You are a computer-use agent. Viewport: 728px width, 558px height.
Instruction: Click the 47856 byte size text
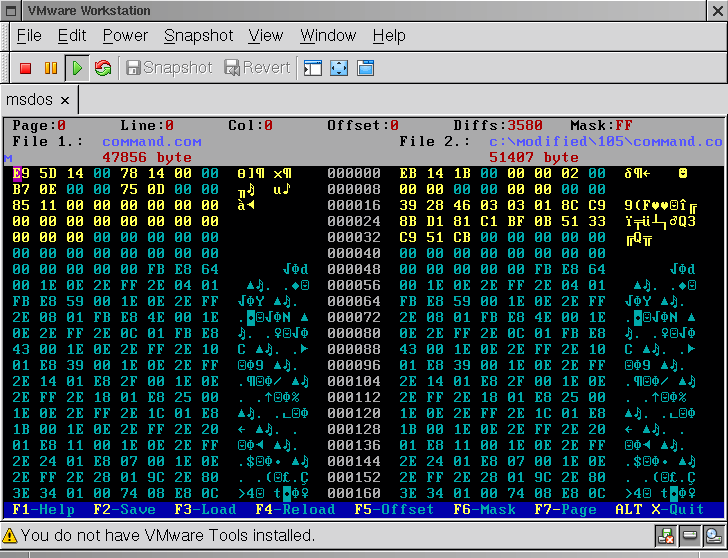pyautogui.click(x=147, y=157)
